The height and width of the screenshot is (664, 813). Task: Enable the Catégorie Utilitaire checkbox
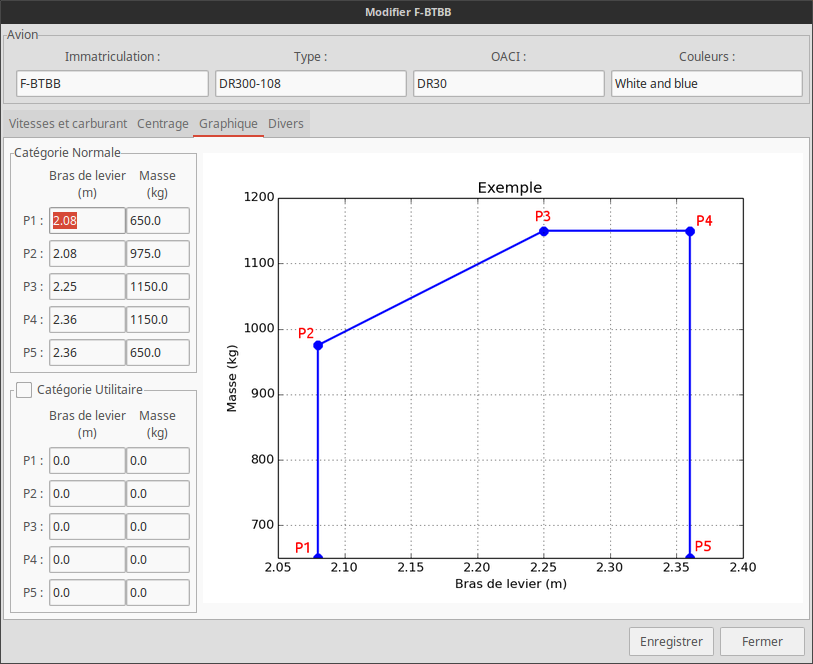24,389
